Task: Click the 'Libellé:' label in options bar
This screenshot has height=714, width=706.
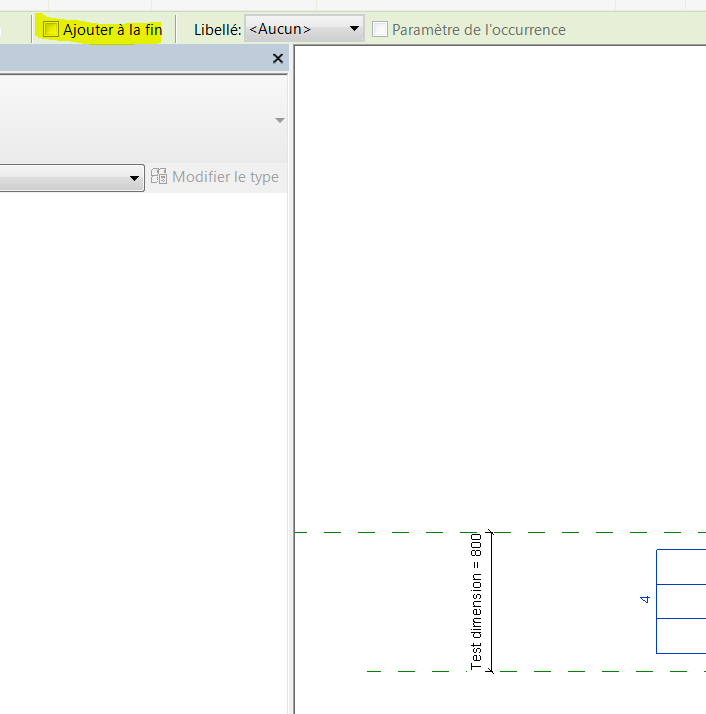Action: click(x=217, y=29)
